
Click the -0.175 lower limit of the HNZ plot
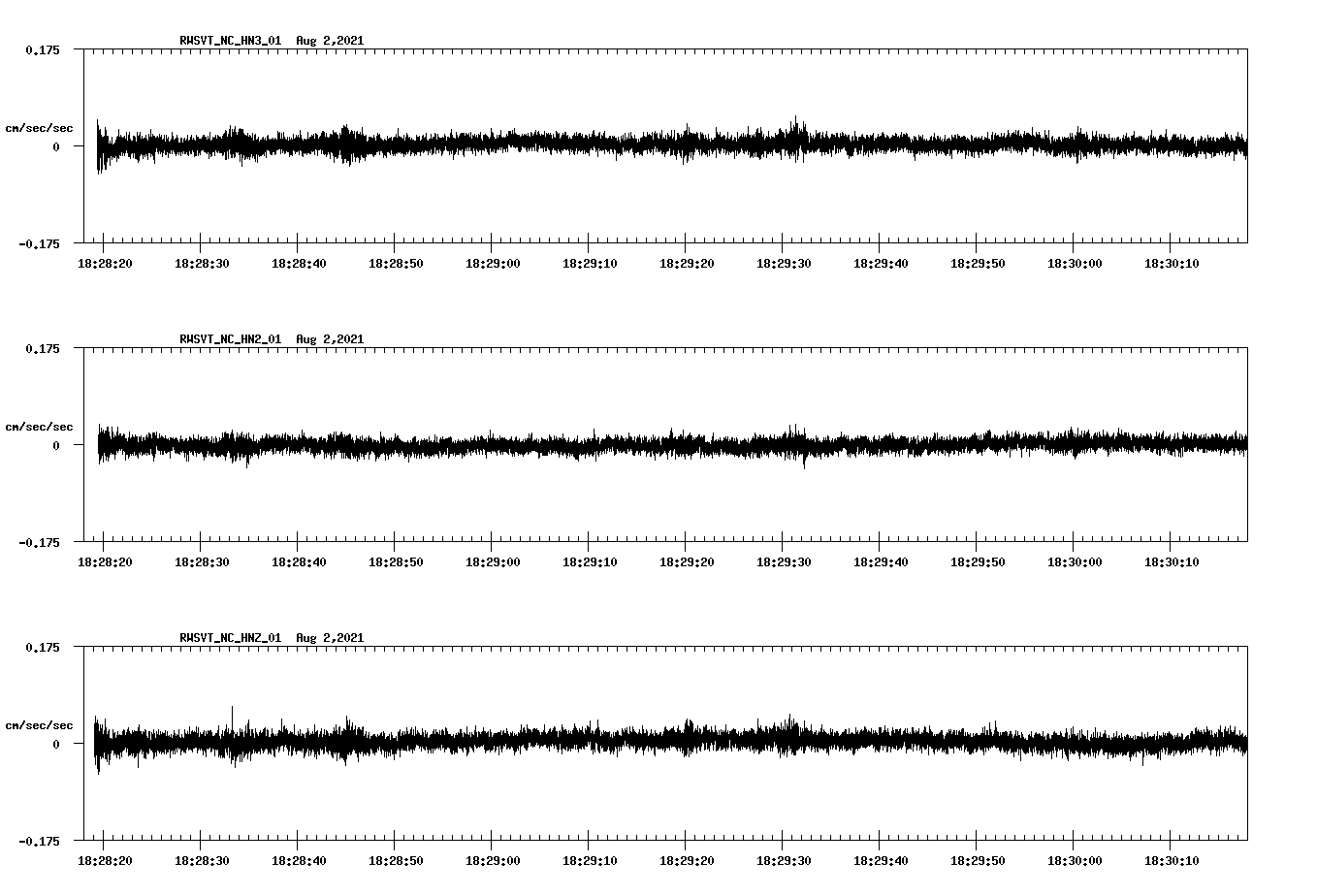coord(39,842)
